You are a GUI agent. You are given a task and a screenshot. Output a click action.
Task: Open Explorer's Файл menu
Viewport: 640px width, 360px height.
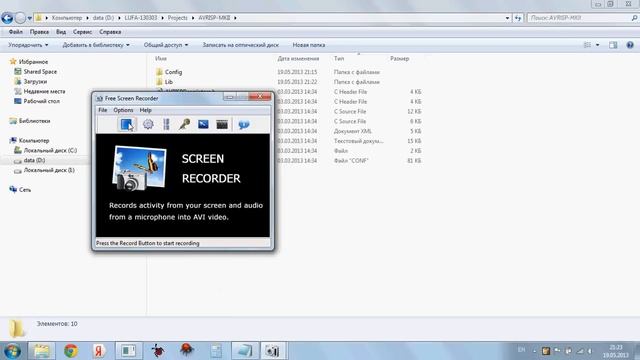(16, 32)
